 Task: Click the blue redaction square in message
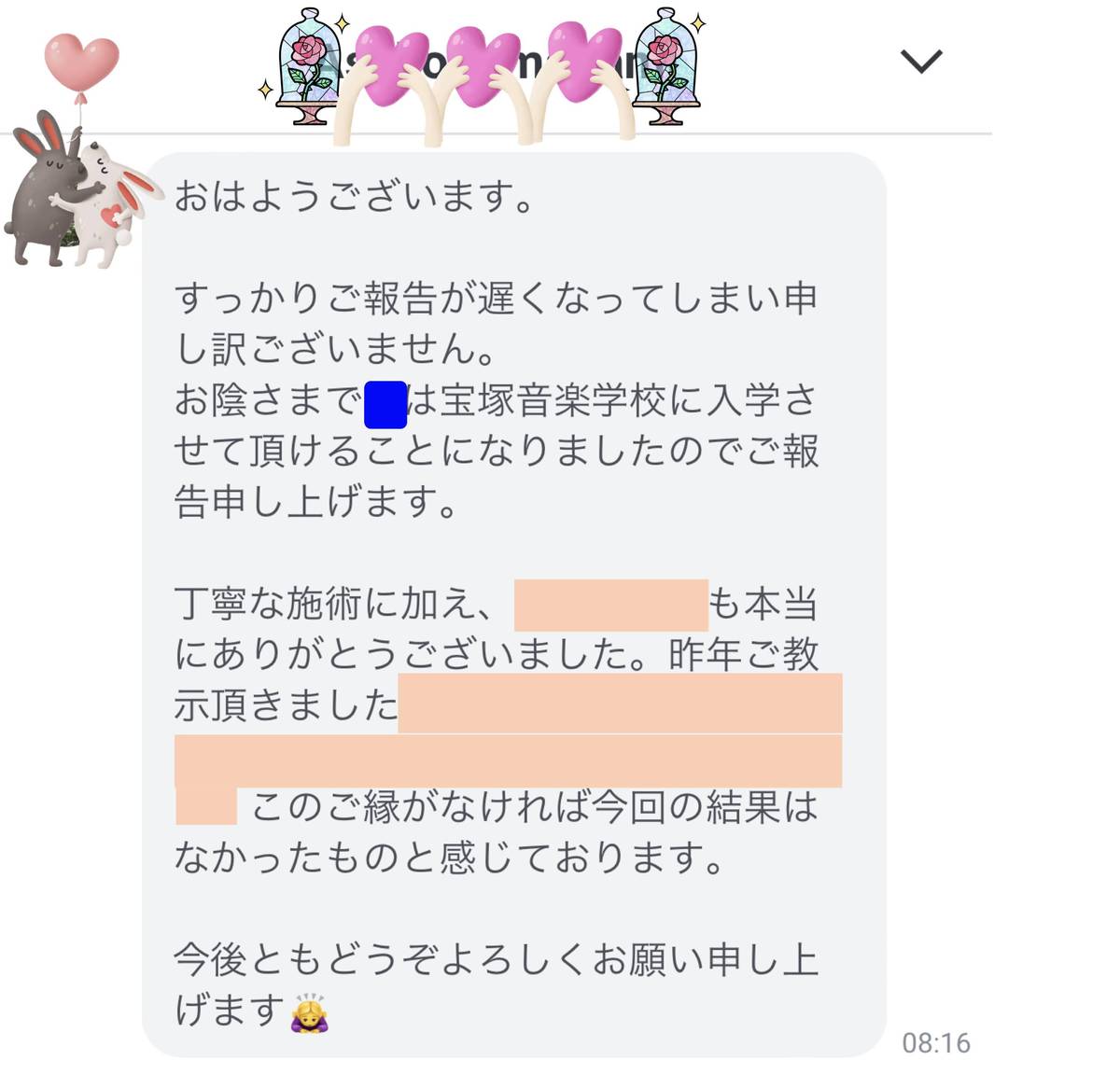click(x=385, y=404)
